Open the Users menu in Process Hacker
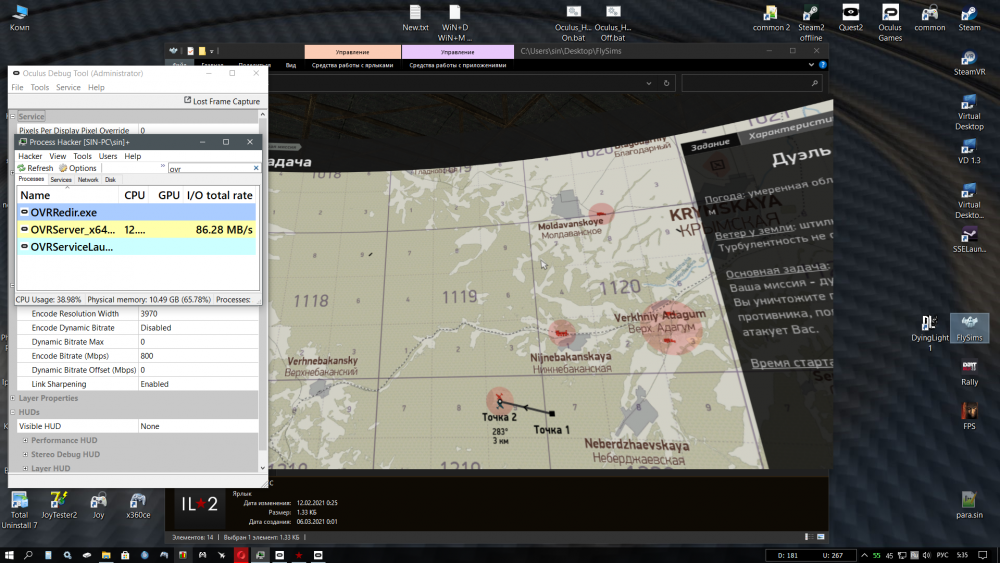 click(x=108, y=156)
